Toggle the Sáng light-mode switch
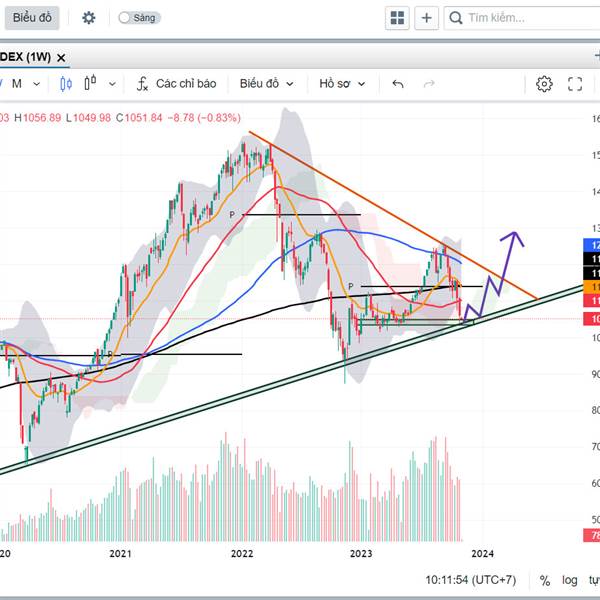This screenshot has height=600, width=600. tap(139, 18)
